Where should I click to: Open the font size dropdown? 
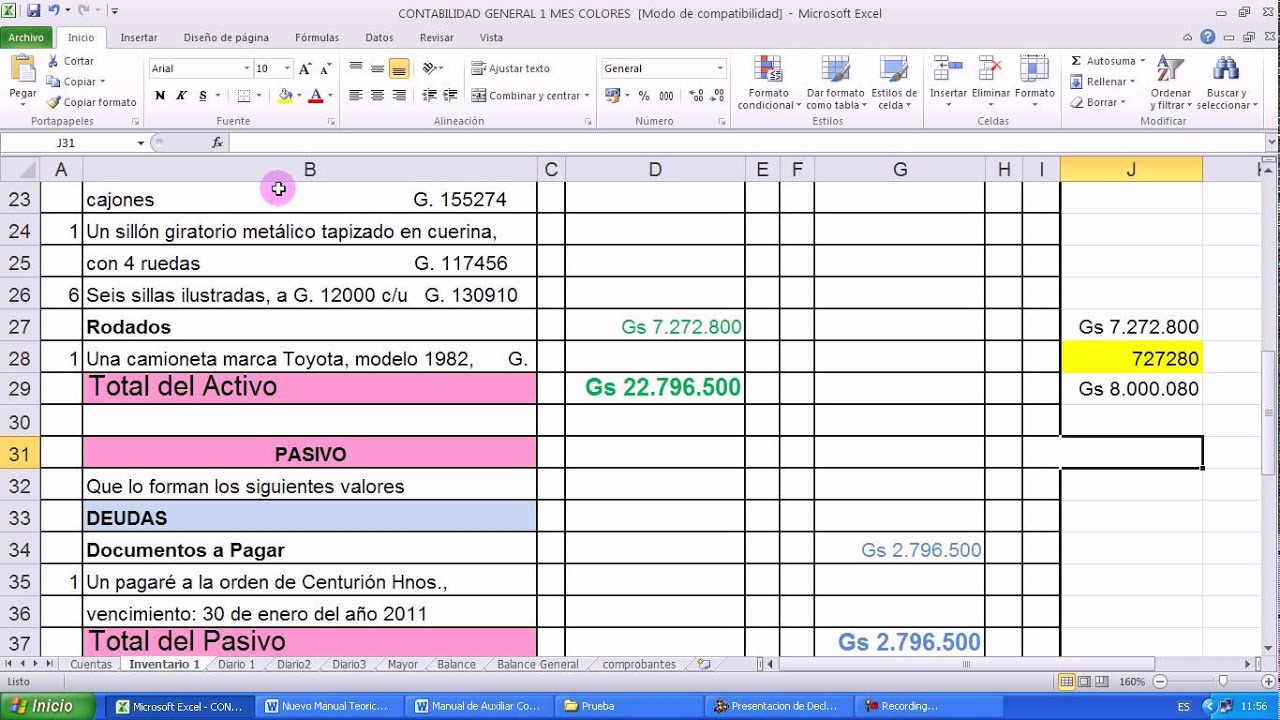click(287, 69)
